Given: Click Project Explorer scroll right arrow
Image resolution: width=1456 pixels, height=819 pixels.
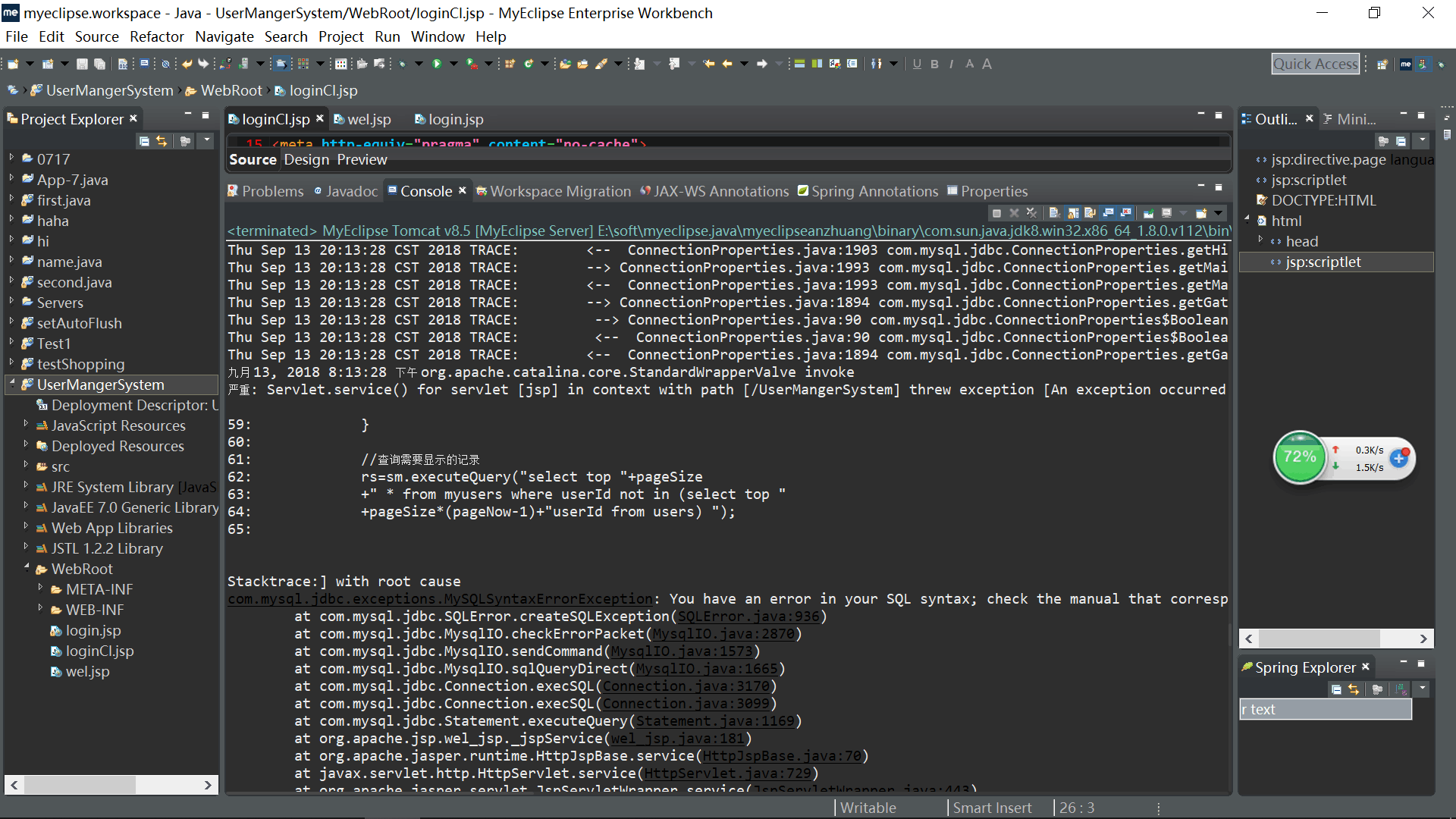Looking at the screenshot, I should pyautogui.click(x=208, y=785).
